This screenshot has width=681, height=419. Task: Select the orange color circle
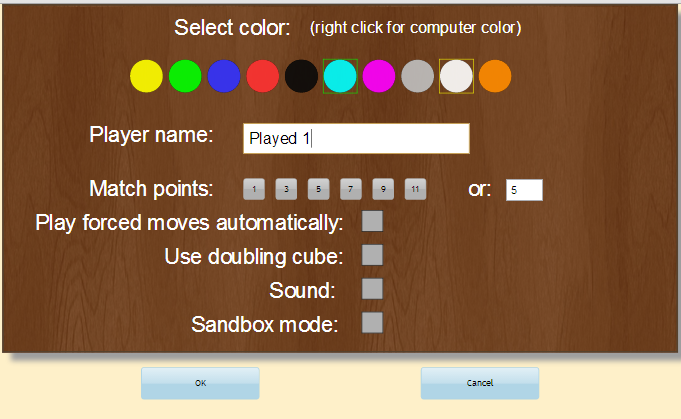click(495, 77)
